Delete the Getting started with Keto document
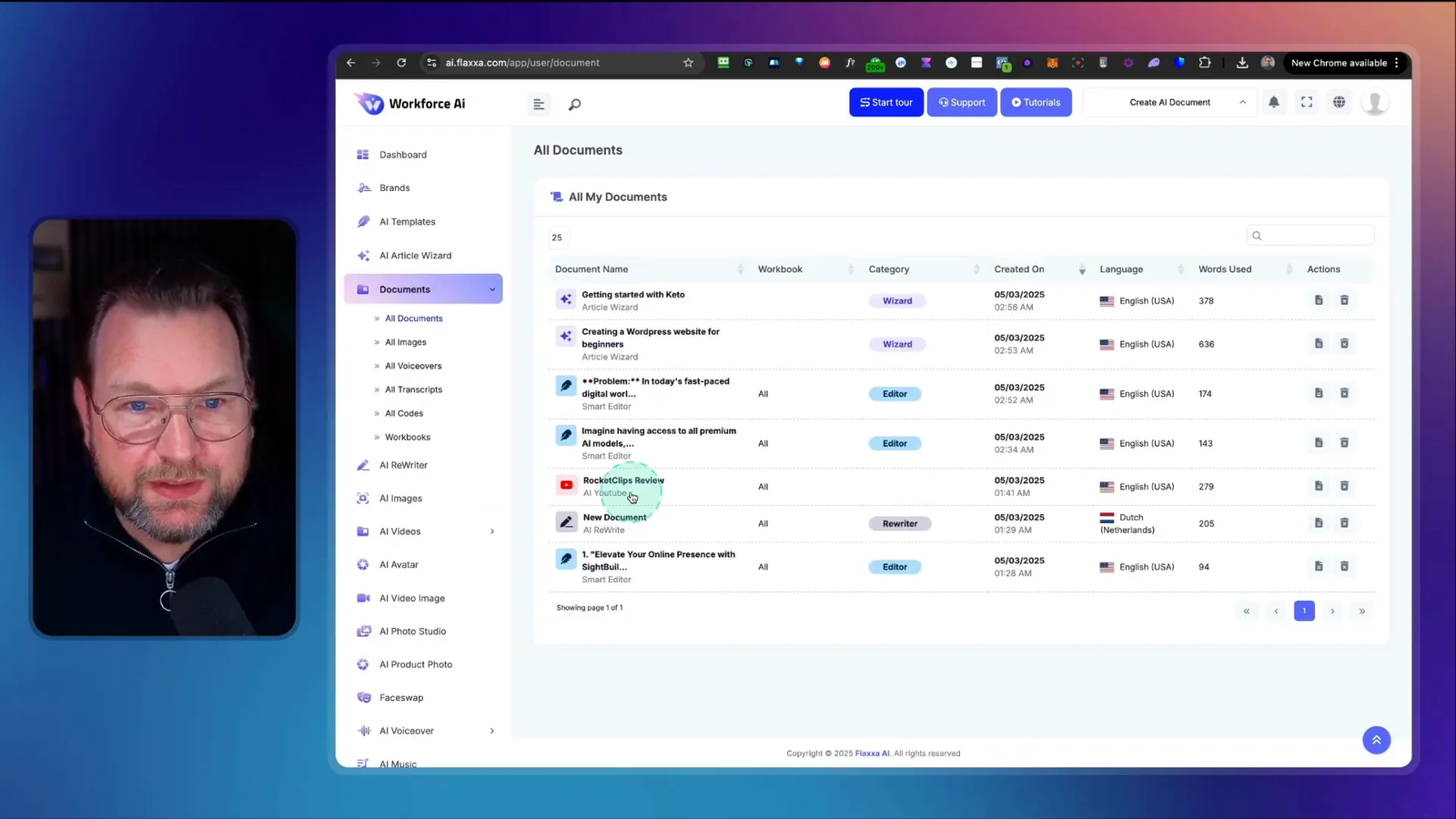The image size is (1456, 819). pyautogui.click(x=1344, y=300)
